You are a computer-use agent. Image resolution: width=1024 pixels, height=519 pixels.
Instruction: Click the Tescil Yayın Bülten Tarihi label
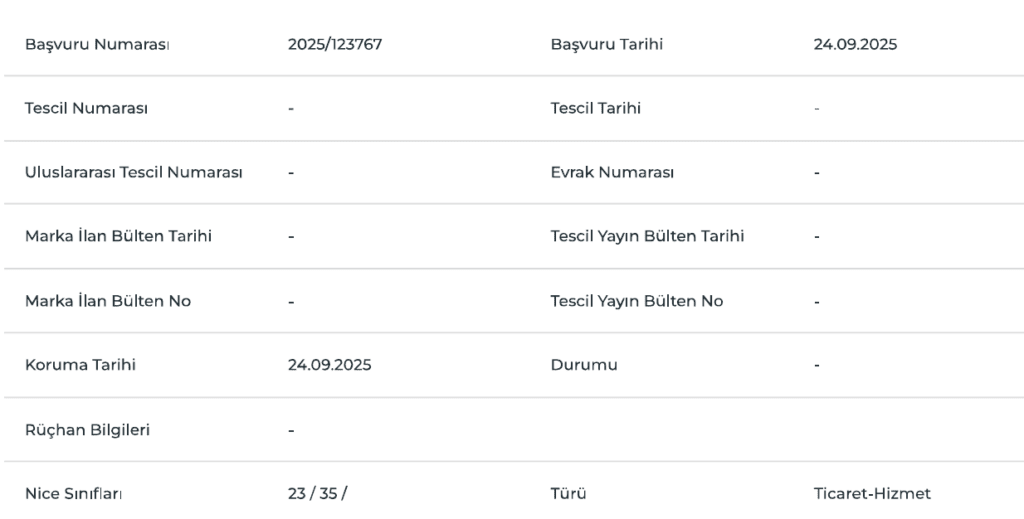coord(647,237)
